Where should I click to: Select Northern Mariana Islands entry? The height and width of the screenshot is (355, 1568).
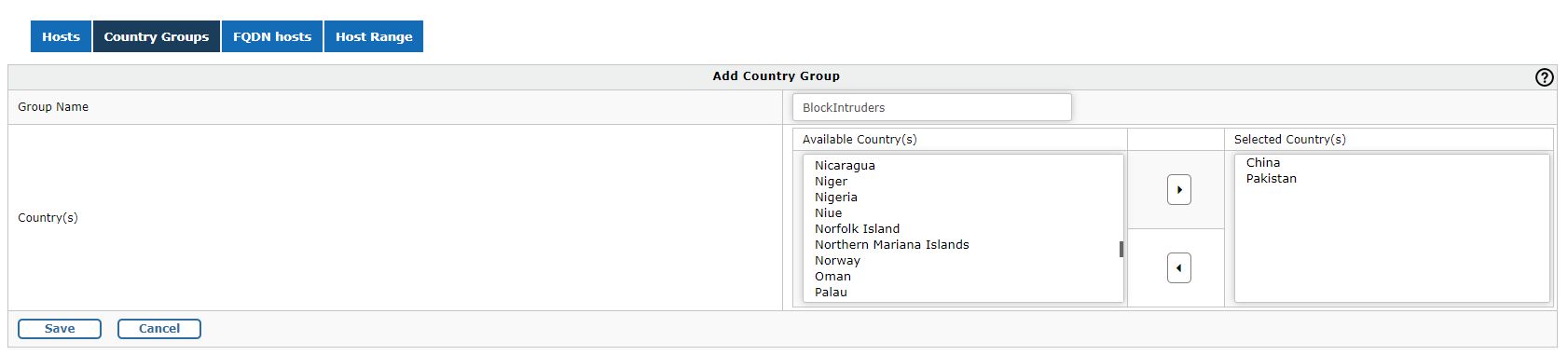891,244
